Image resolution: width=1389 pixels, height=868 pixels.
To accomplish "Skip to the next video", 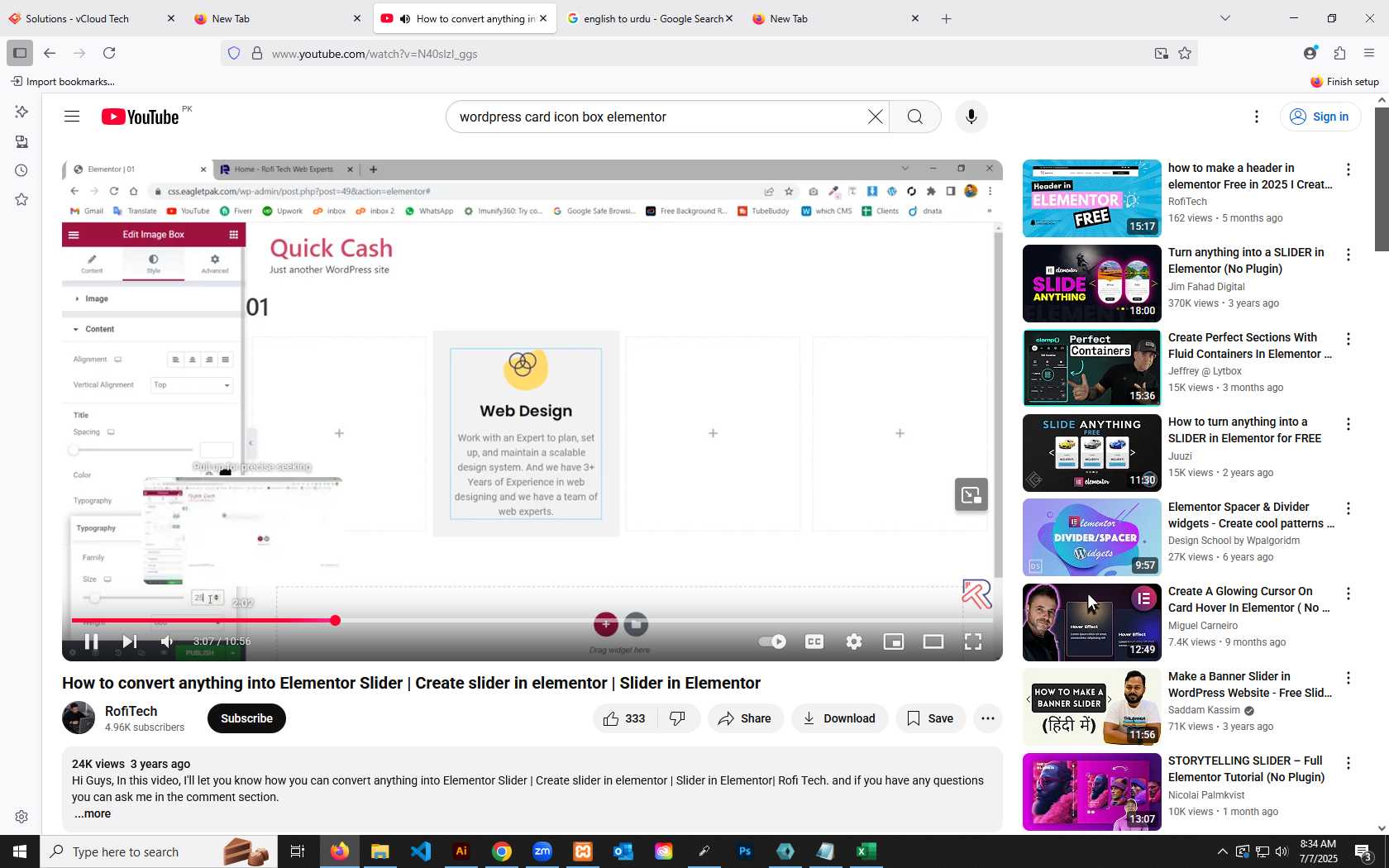I will [x=130, y=641].
